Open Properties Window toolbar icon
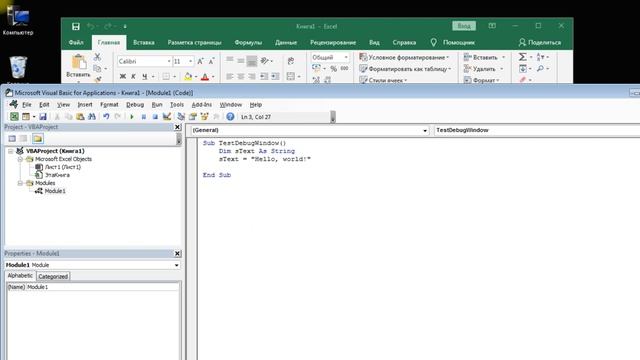The width and height of the screenshot is (640, 360). (193, 117)
